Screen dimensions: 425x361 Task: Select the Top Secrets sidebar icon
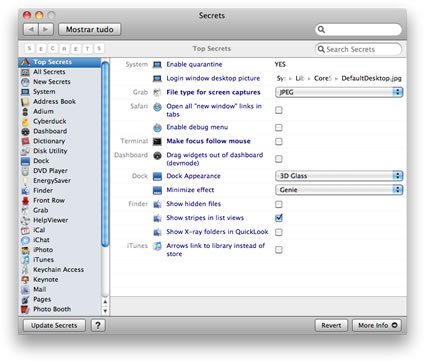[x=26, y=62]
